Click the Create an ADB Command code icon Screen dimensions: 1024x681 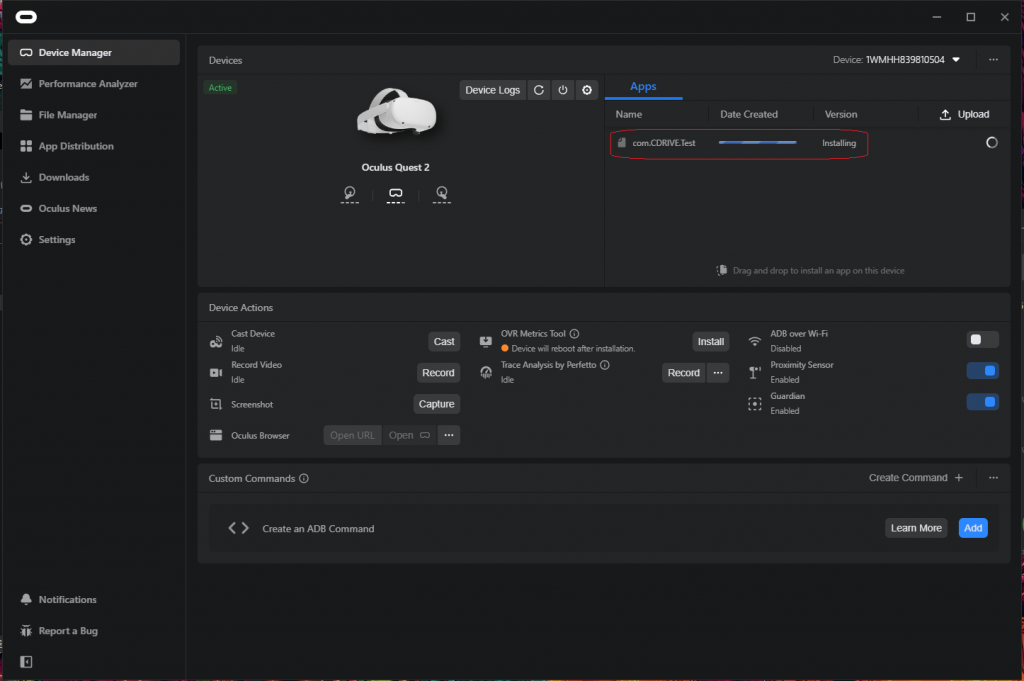point(238,528)
